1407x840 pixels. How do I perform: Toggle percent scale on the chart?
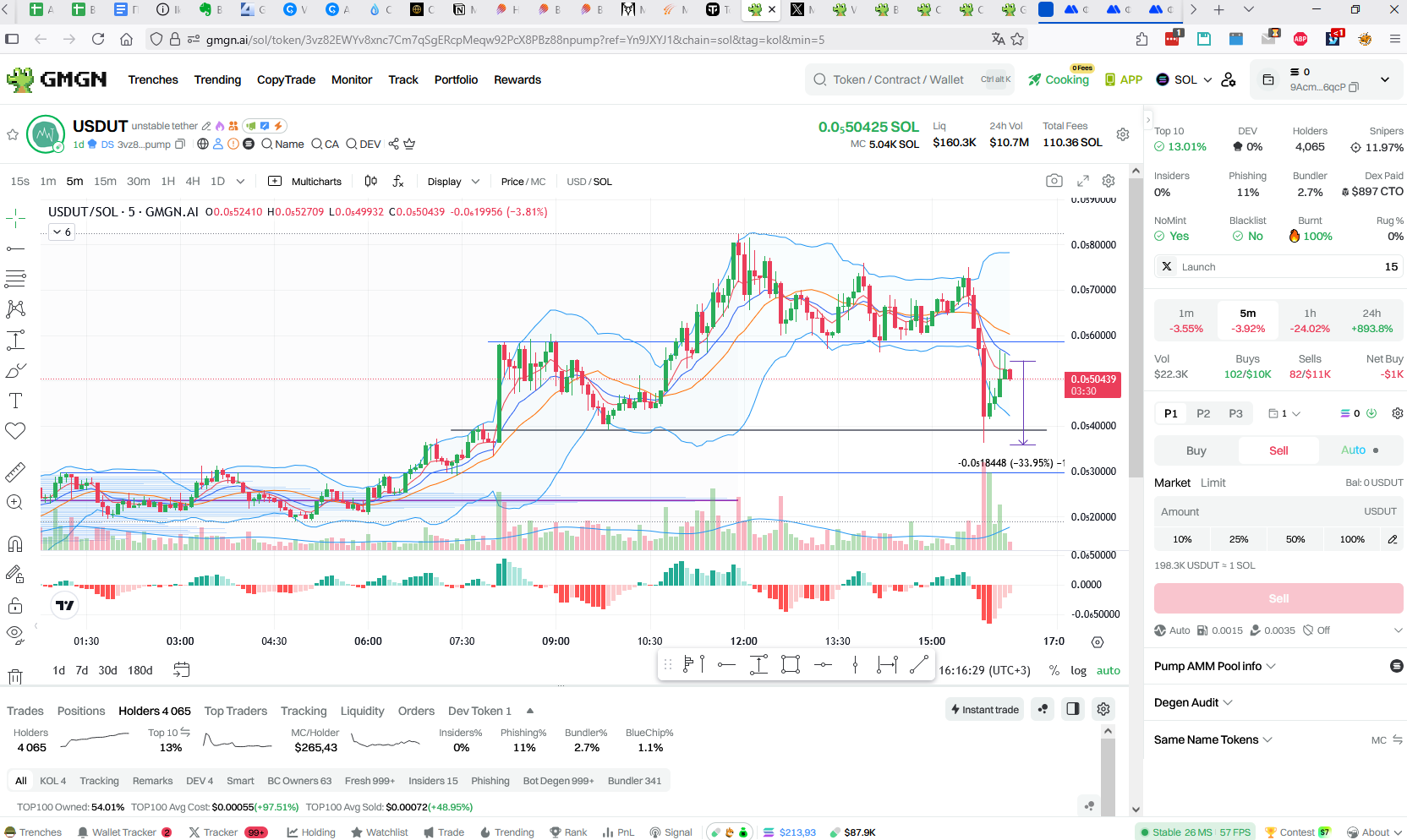point(1054,670)
